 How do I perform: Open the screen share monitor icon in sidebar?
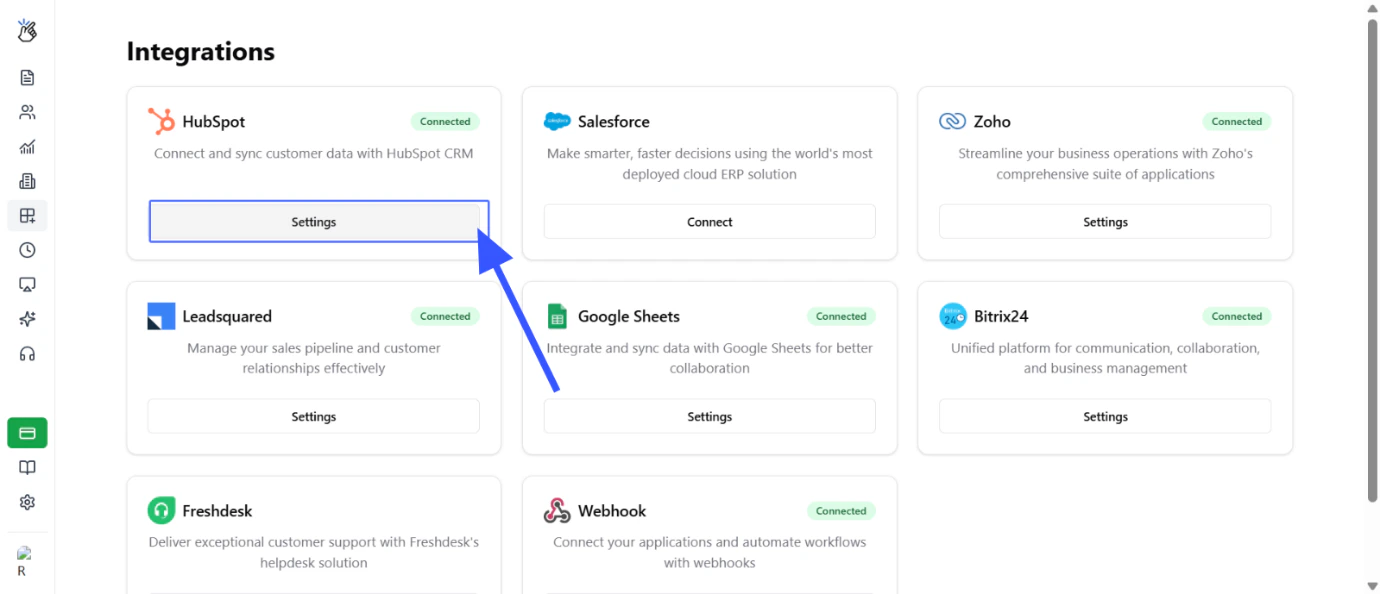coord(26,284)
